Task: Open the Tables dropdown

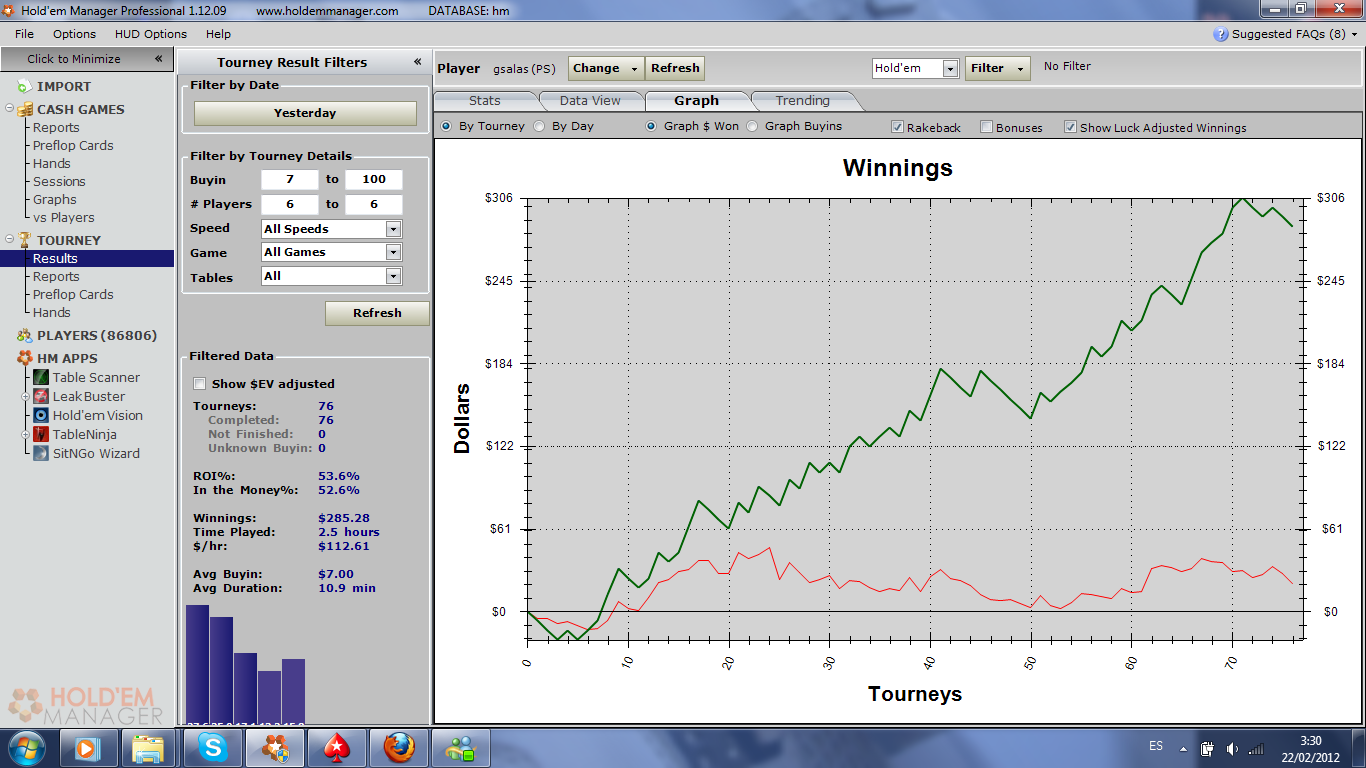Action: click(393, 277)
